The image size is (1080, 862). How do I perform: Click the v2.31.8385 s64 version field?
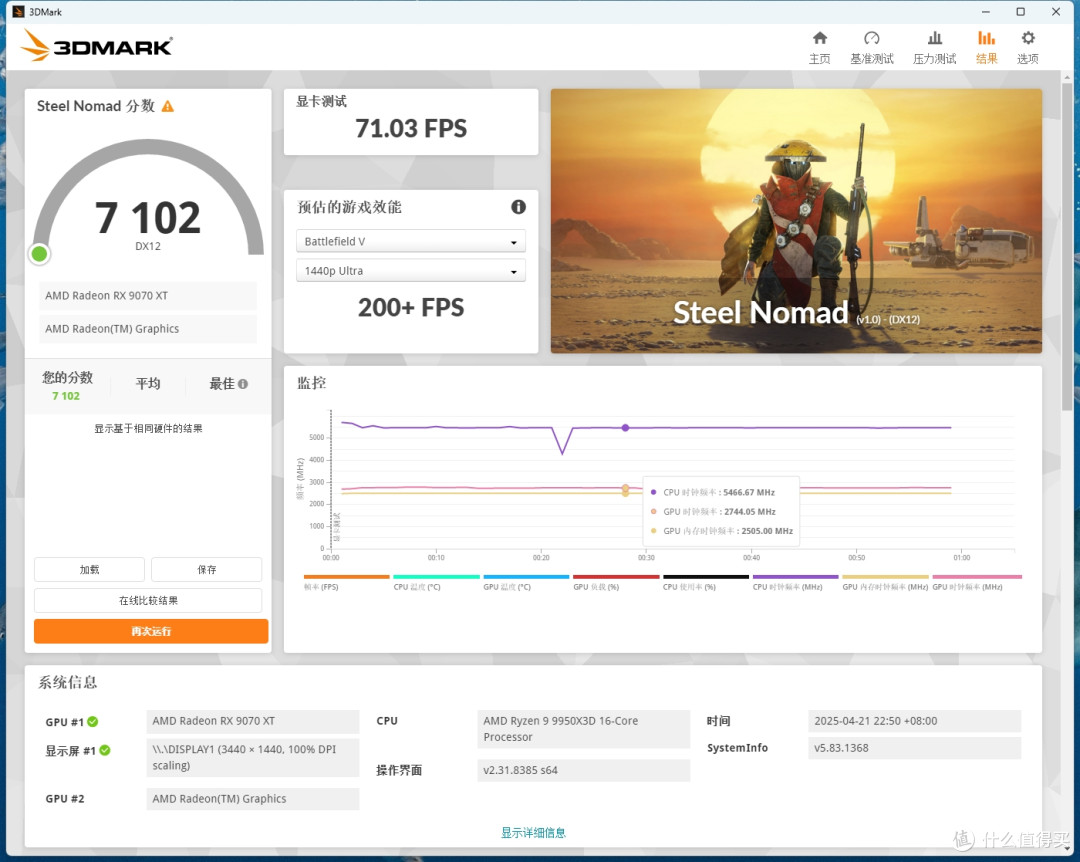coord(583,770)
